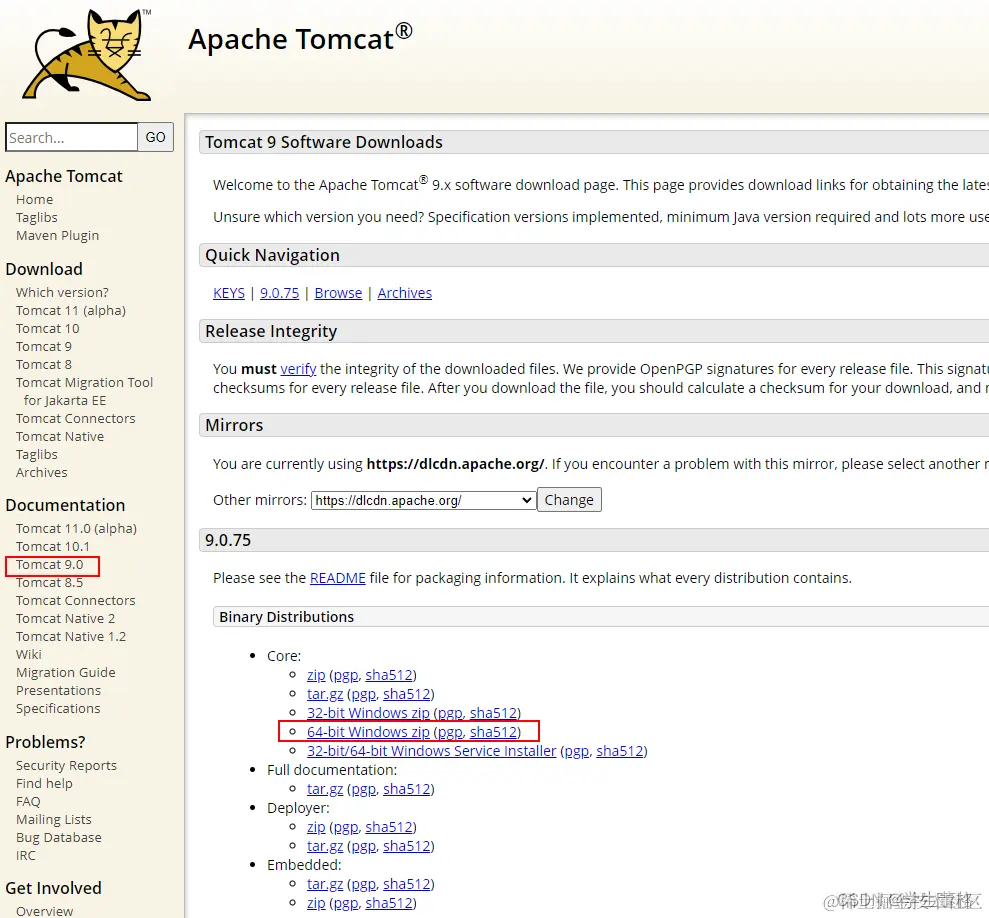Screen dimensions: 989x918
Task: Open Tomcat 8.5 documentation link
Action: 49,582
